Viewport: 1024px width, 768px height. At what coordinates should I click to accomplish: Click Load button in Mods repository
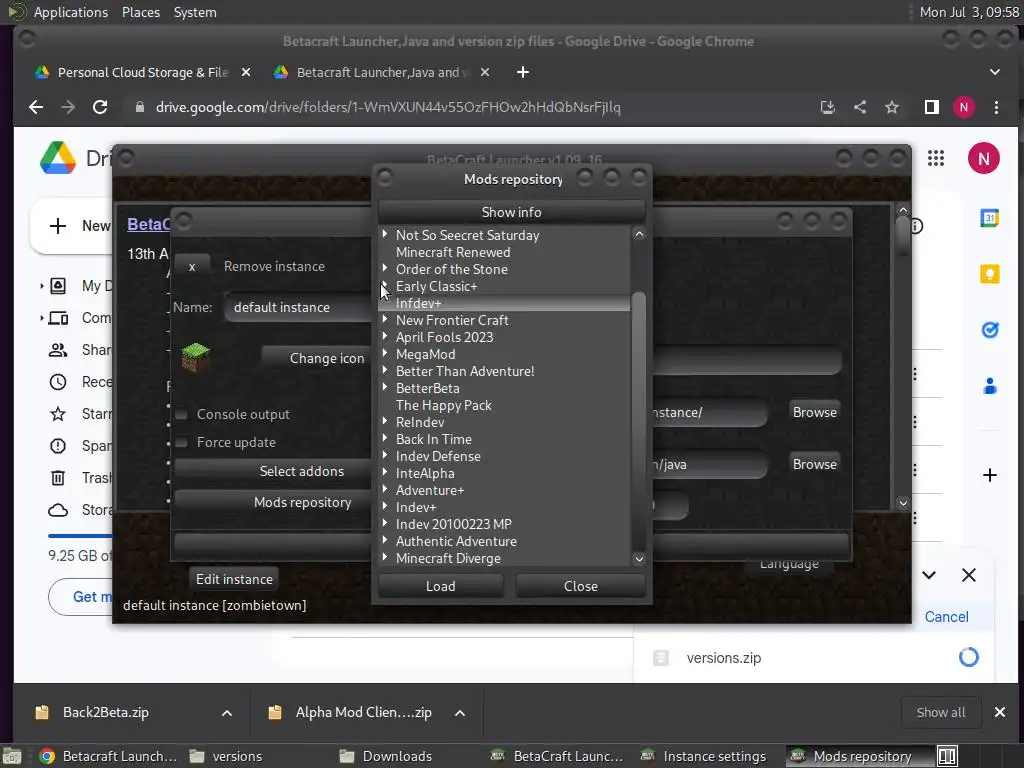pyautogui.click(x=441, y=586)
